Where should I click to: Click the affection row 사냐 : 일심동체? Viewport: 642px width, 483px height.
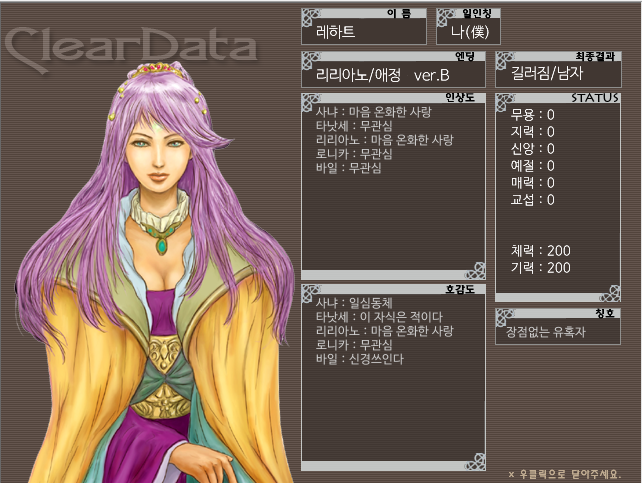point(354,303)
